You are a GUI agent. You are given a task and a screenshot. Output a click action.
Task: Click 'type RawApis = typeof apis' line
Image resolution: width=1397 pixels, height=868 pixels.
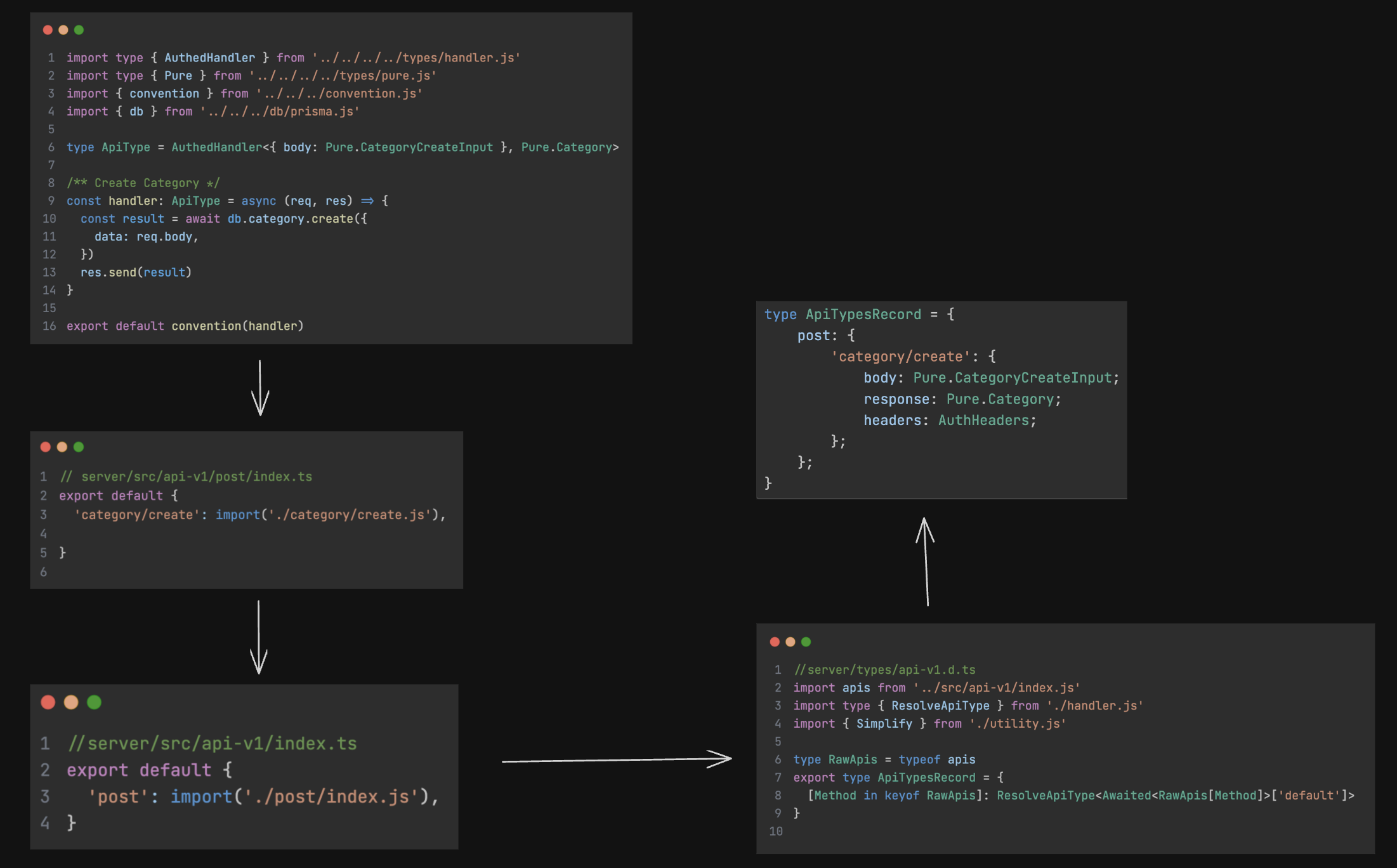point(884,760)
